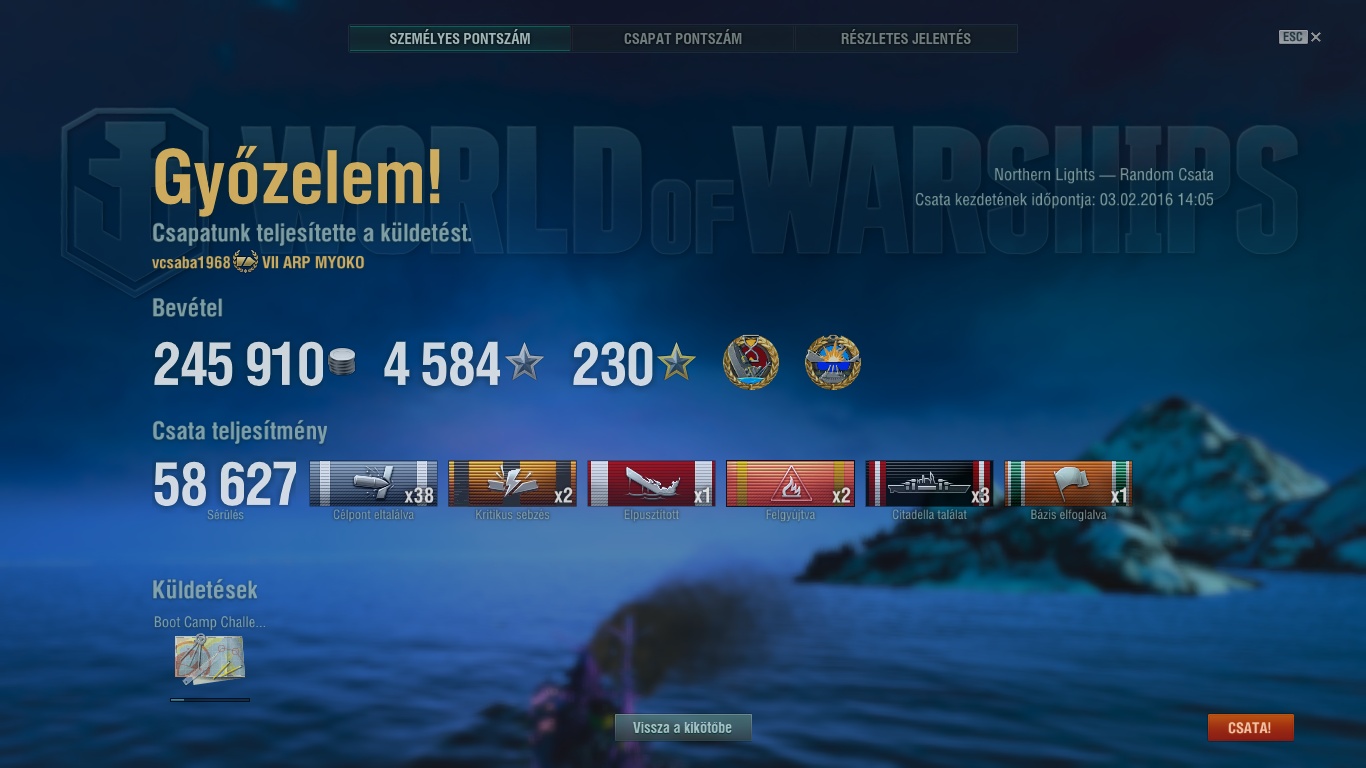Close the results screen with ESC X
This screenshot has width=1366, height=768.
(1300, 37)
